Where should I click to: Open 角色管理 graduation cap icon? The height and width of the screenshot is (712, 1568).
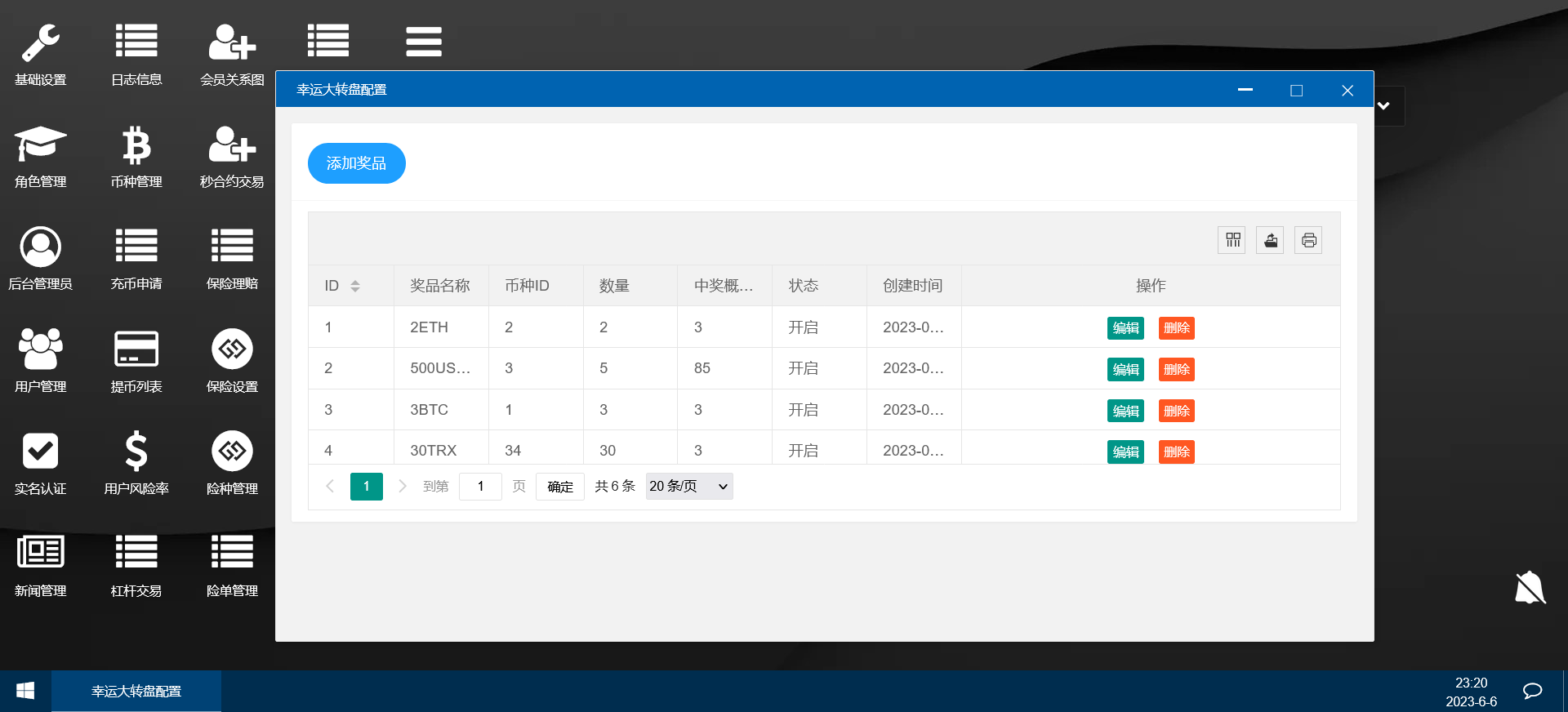(x=40, y=145)
